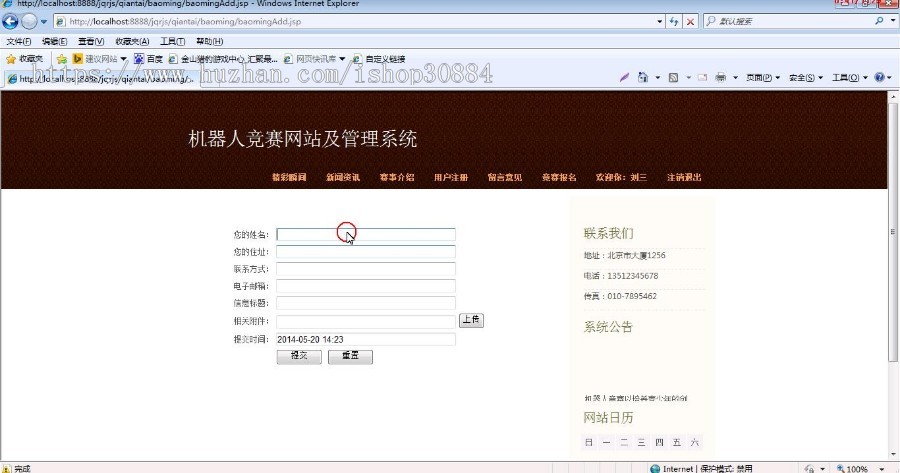The image size is (900, 473).
Task: Open the 工具(O) command bar menu
Action: pyautogui.click(x=849, y=77)
